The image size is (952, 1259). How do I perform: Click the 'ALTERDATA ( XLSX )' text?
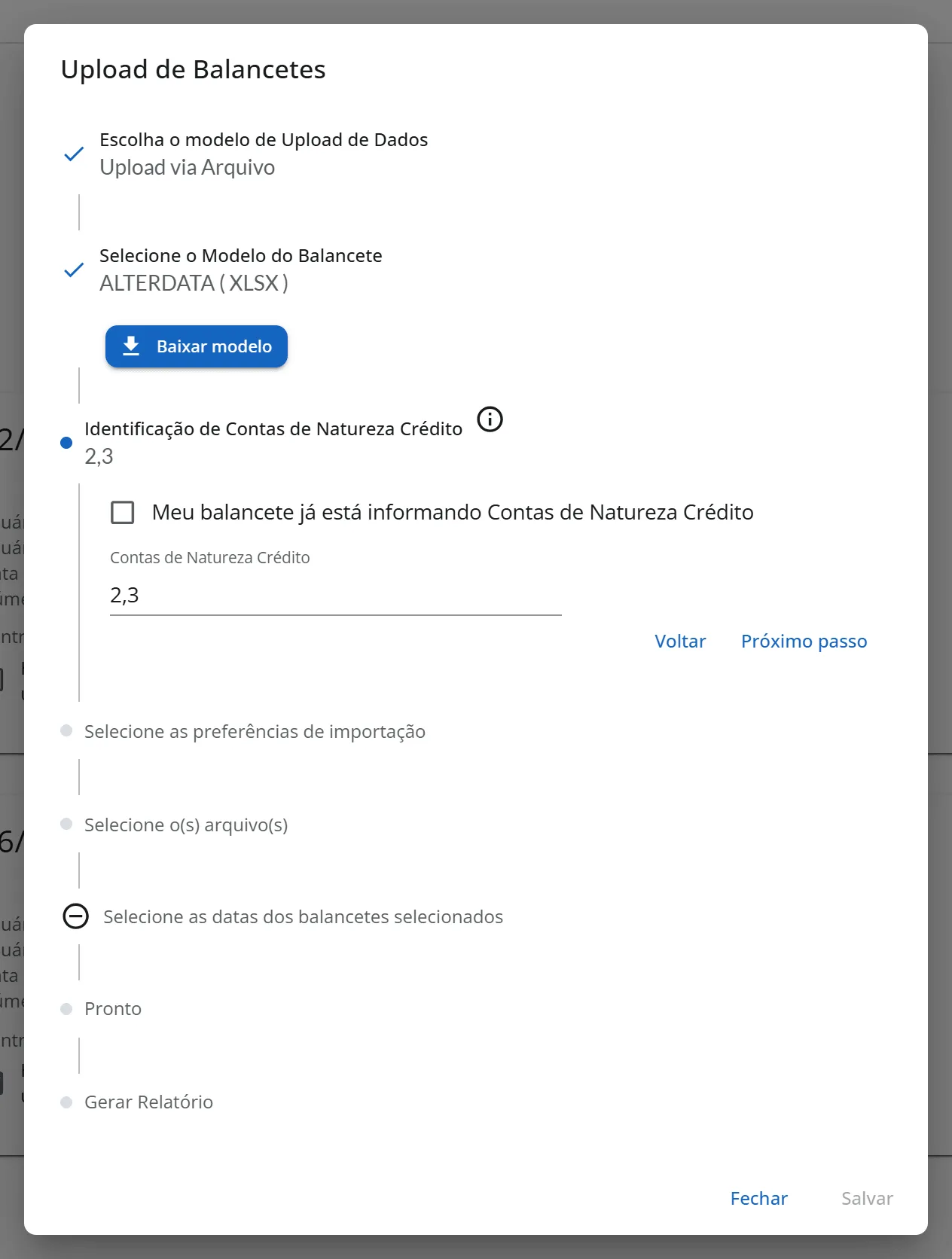pos(194,283)
